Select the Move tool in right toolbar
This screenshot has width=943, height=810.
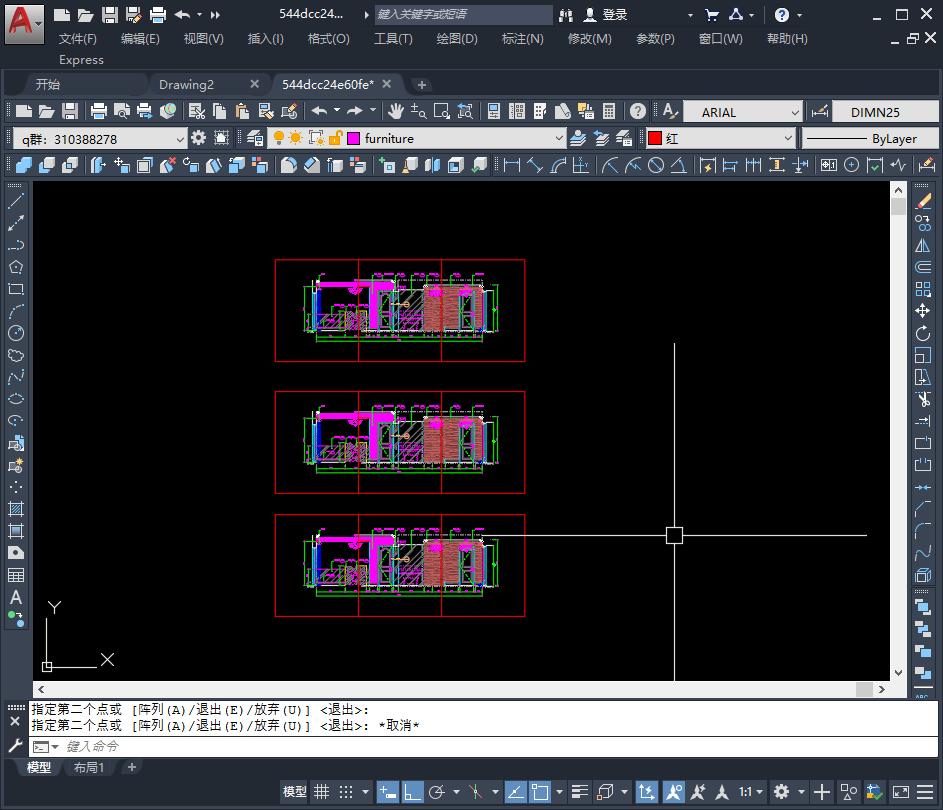923,311
